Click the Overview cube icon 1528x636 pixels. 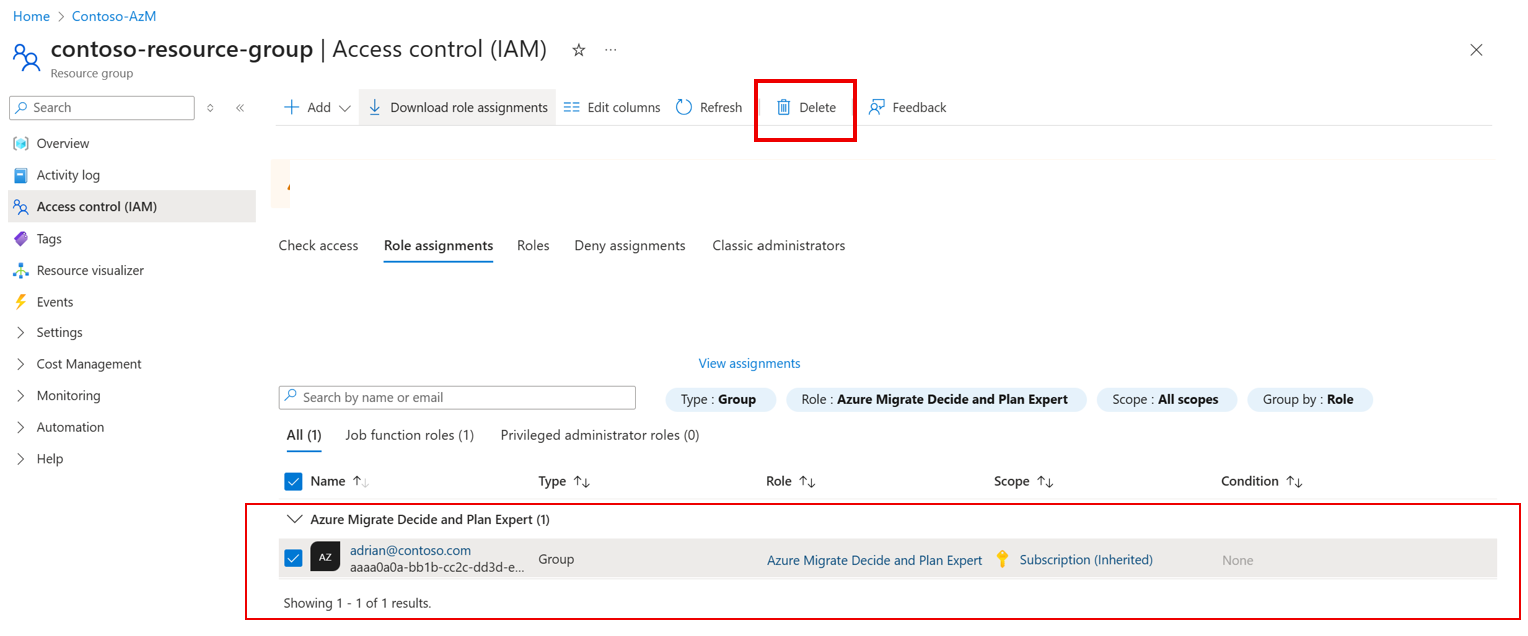(x=21, y=144)
